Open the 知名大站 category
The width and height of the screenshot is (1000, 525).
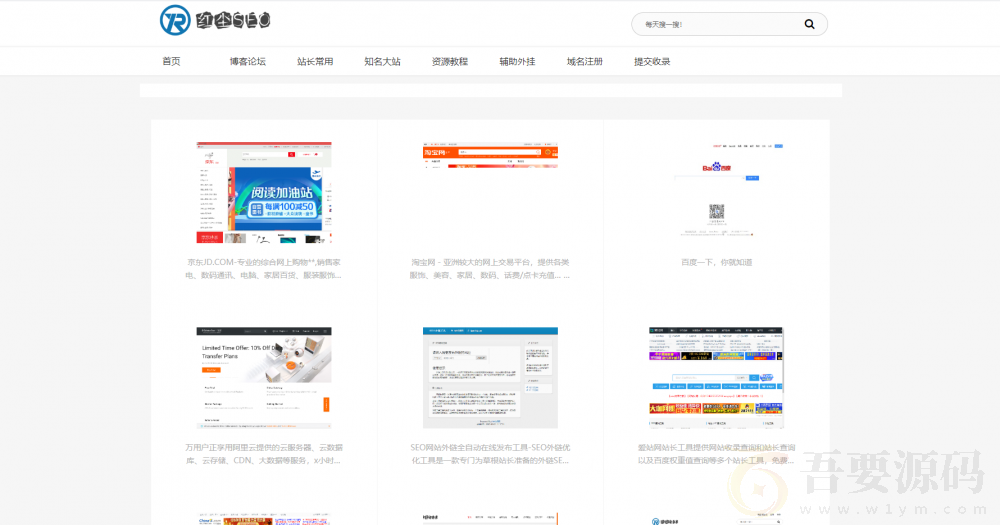(x=382, y=61)
